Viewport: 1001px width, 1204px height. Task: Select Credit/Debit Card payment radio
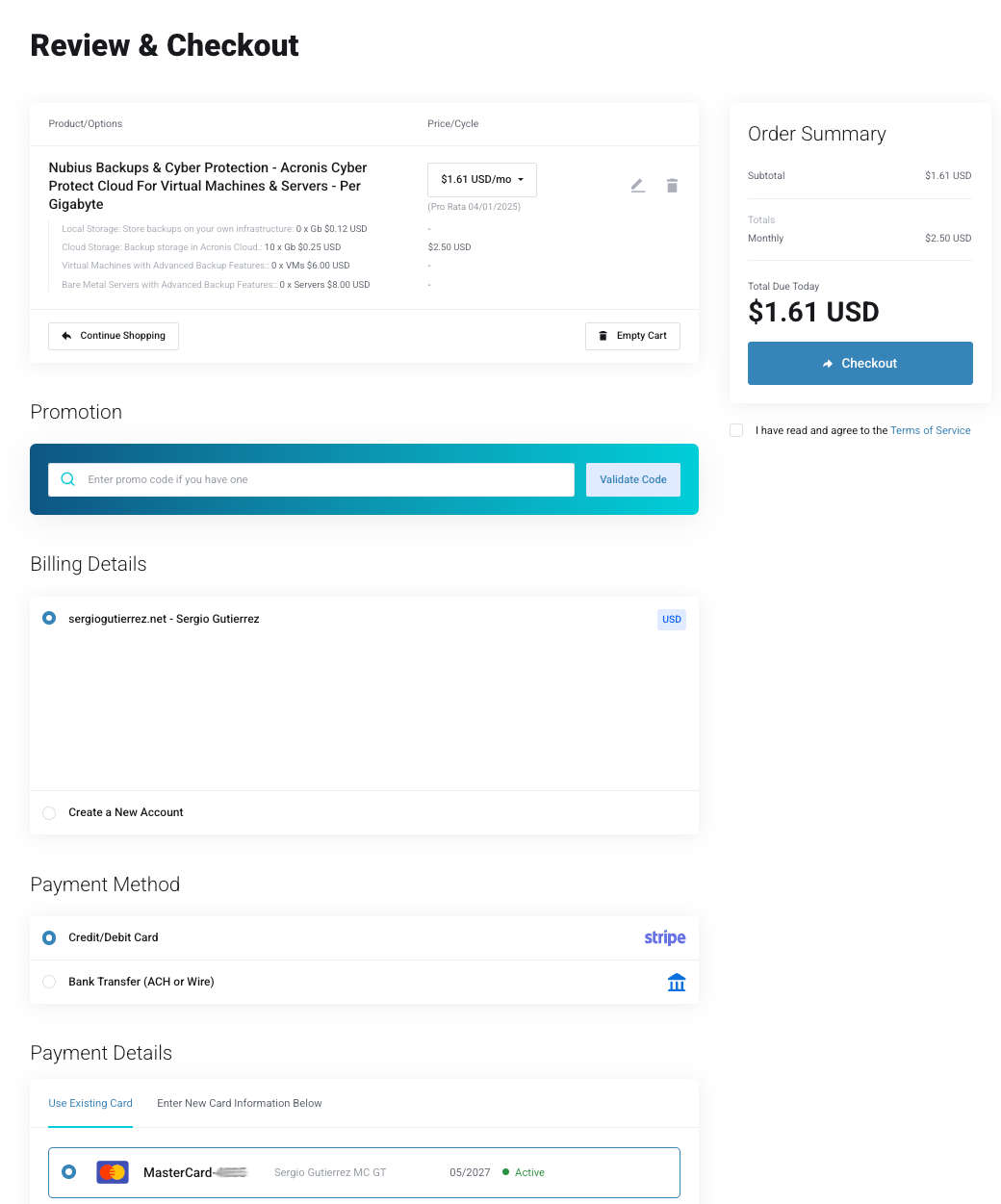click(49, 937)
